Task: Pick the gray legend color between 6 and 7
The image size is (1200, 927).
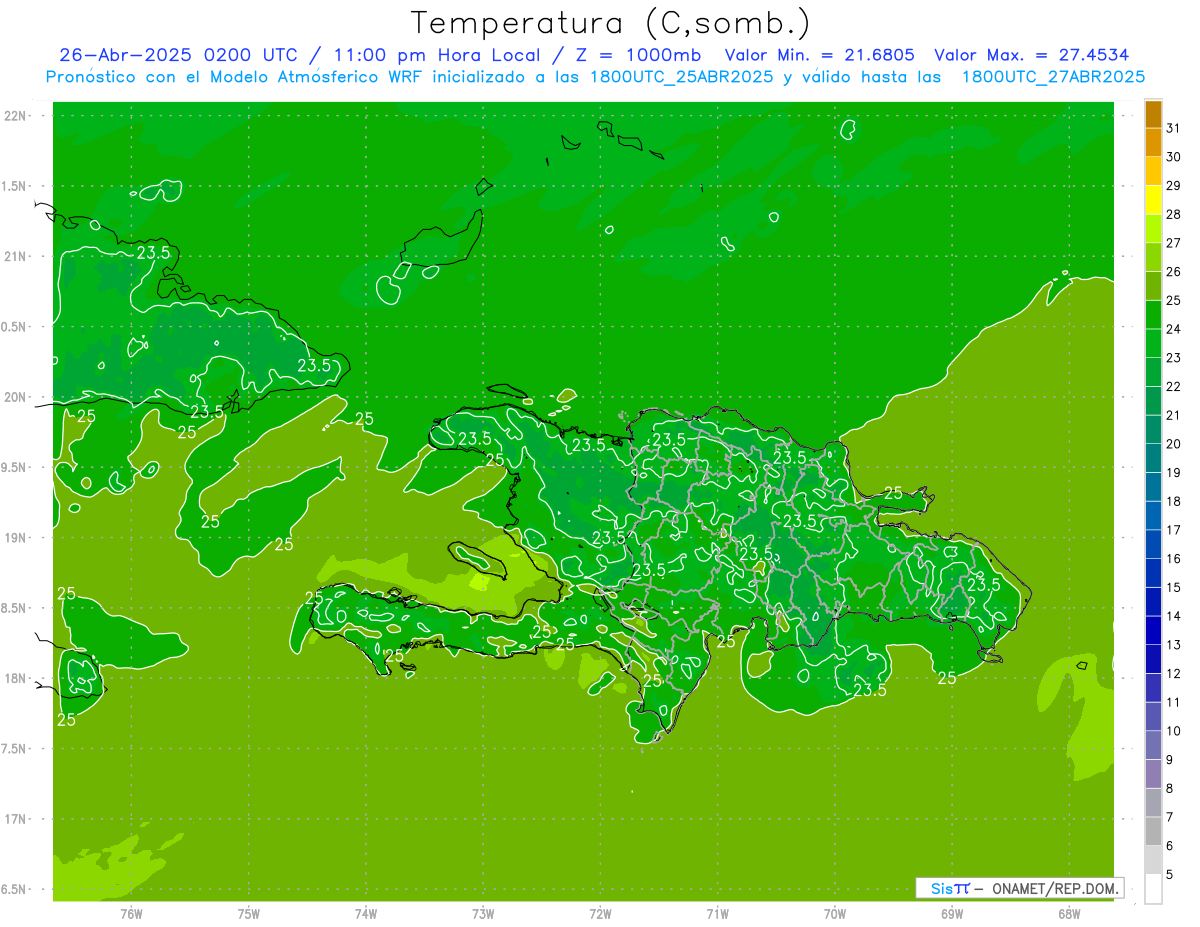Action: tap(1153, 832)
